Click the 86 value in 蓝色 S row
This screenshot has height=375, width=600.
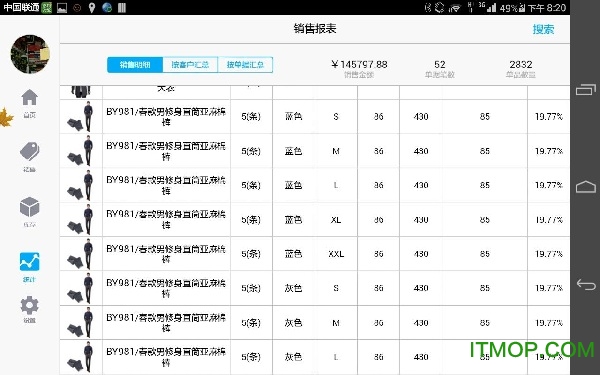378,117
